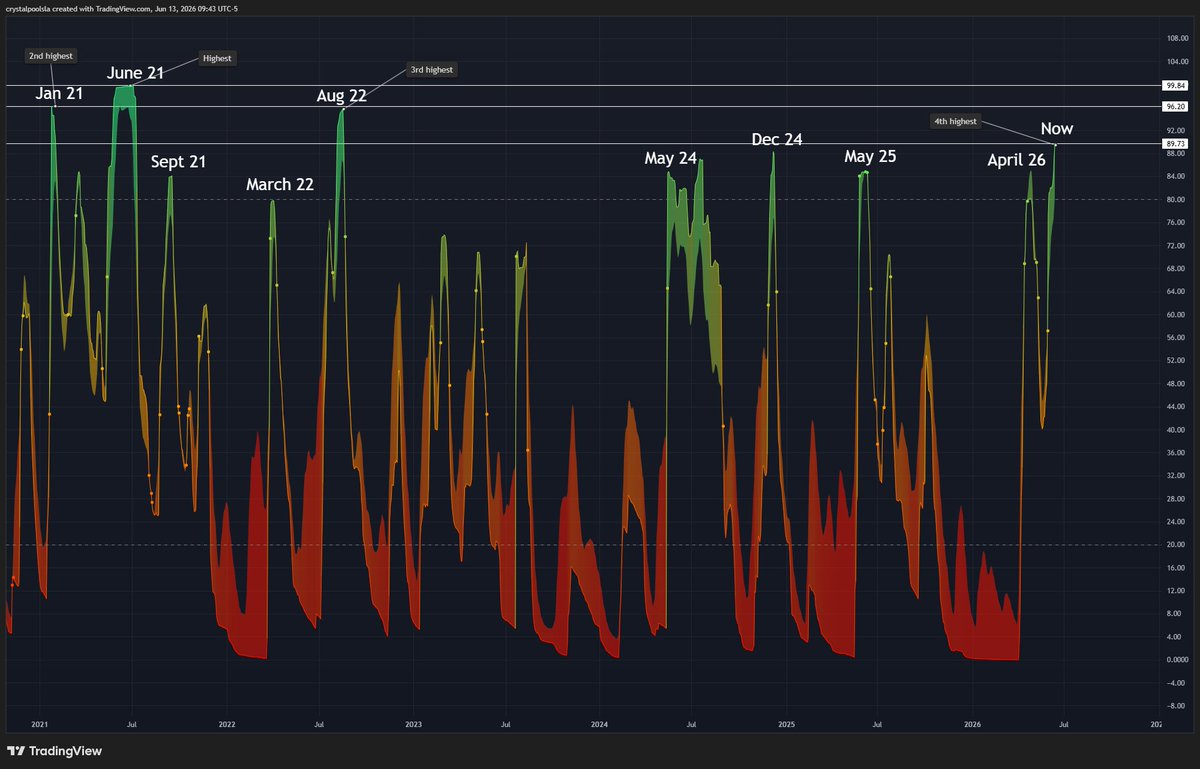Click the 84.00 price axis label
Screen dimensions: 1200x769
click(1176, 176)
